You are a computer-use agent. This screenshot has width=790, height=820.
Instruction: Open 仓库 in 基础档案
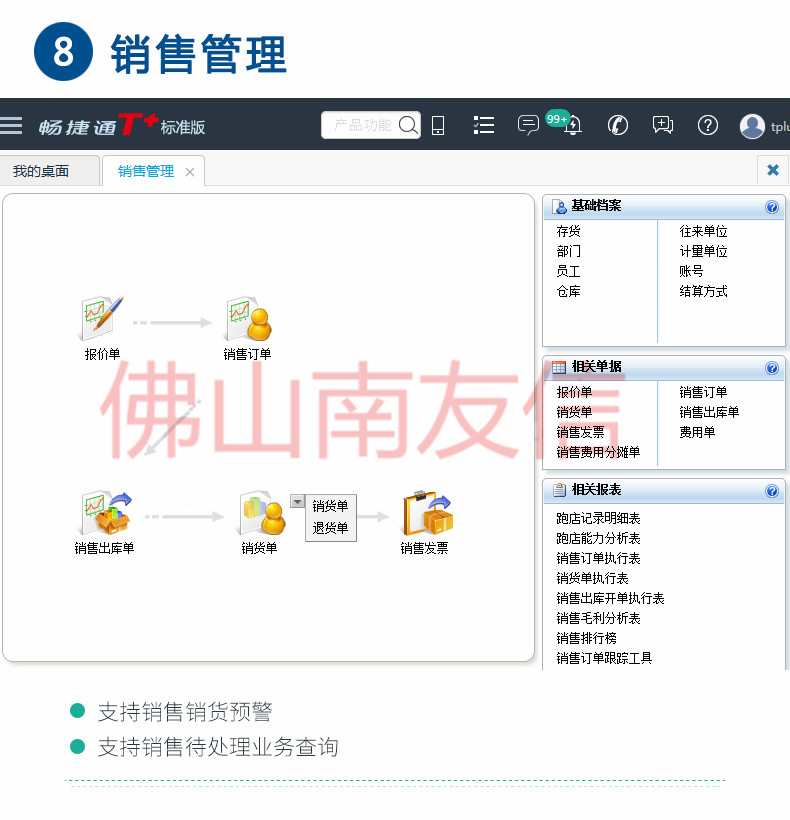[x=568, y=291]
